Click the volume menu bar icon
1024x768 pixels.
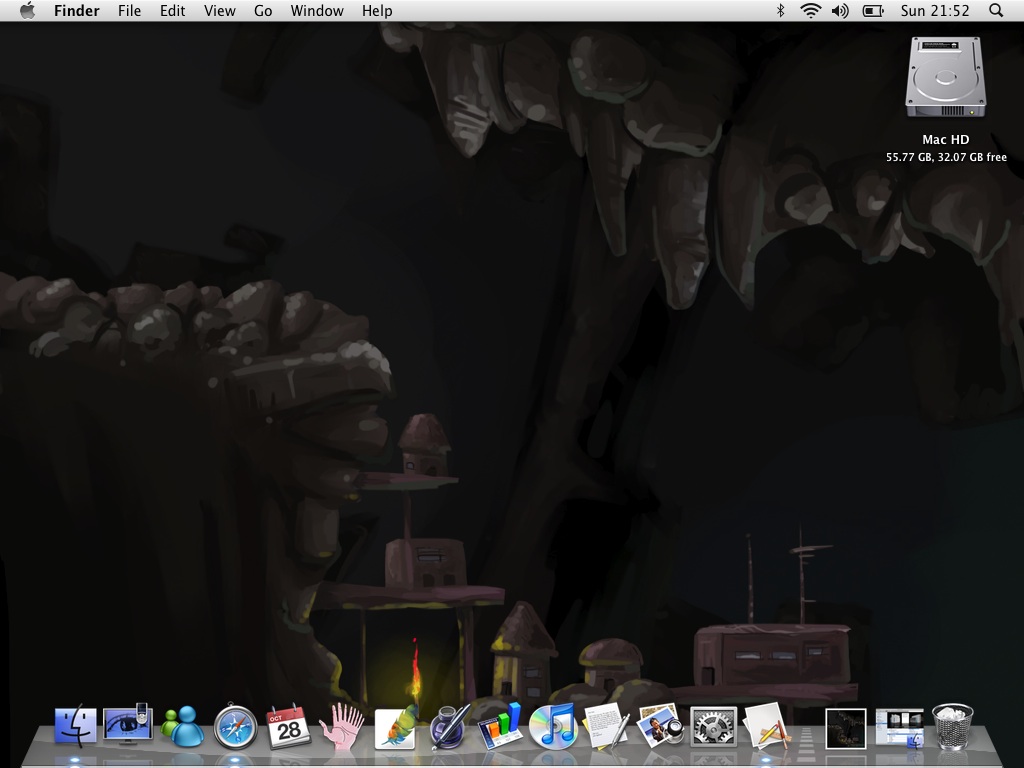tap(840, 10)
